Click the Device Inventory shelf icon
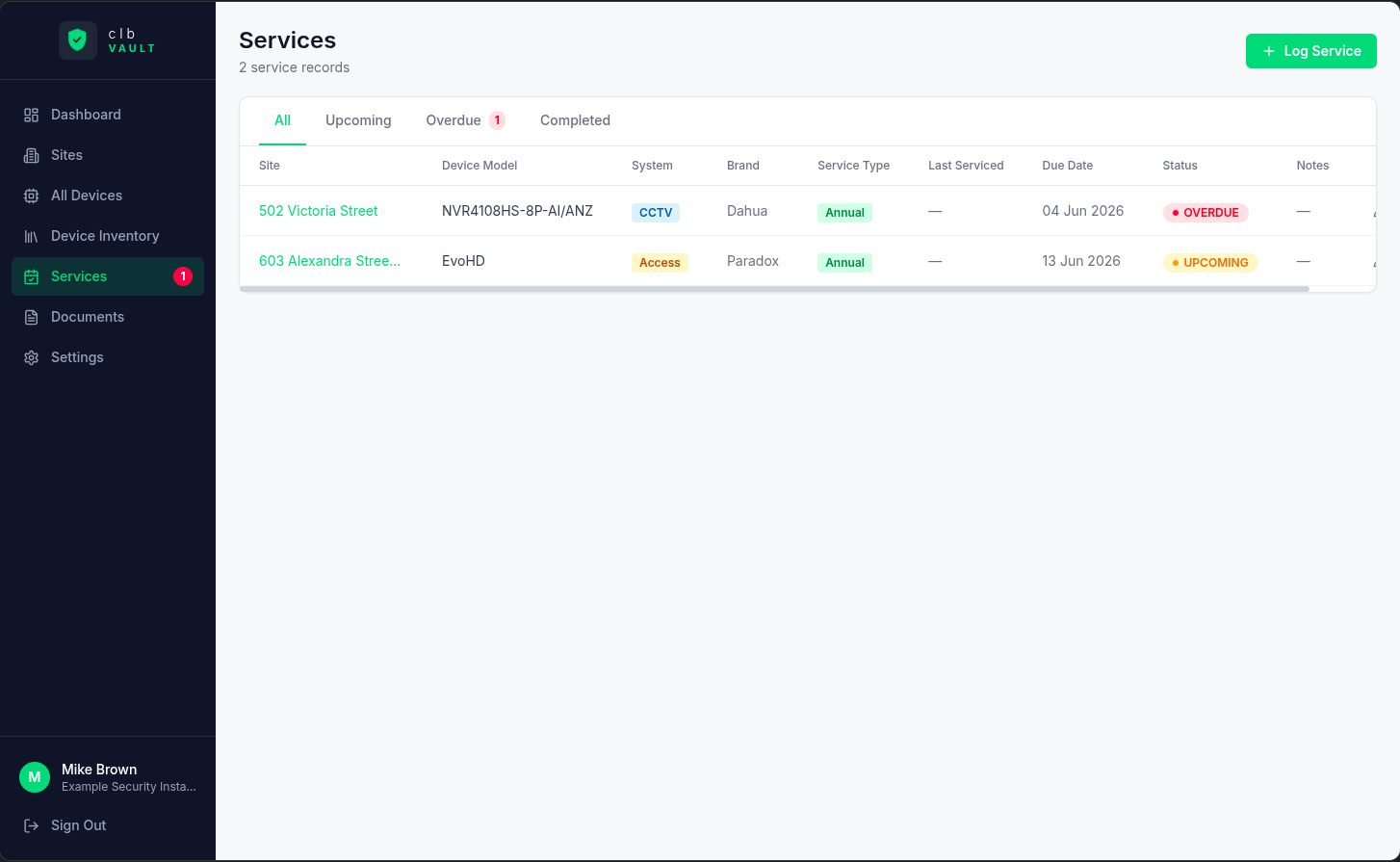1400x862 pixels. coord(31,236)
